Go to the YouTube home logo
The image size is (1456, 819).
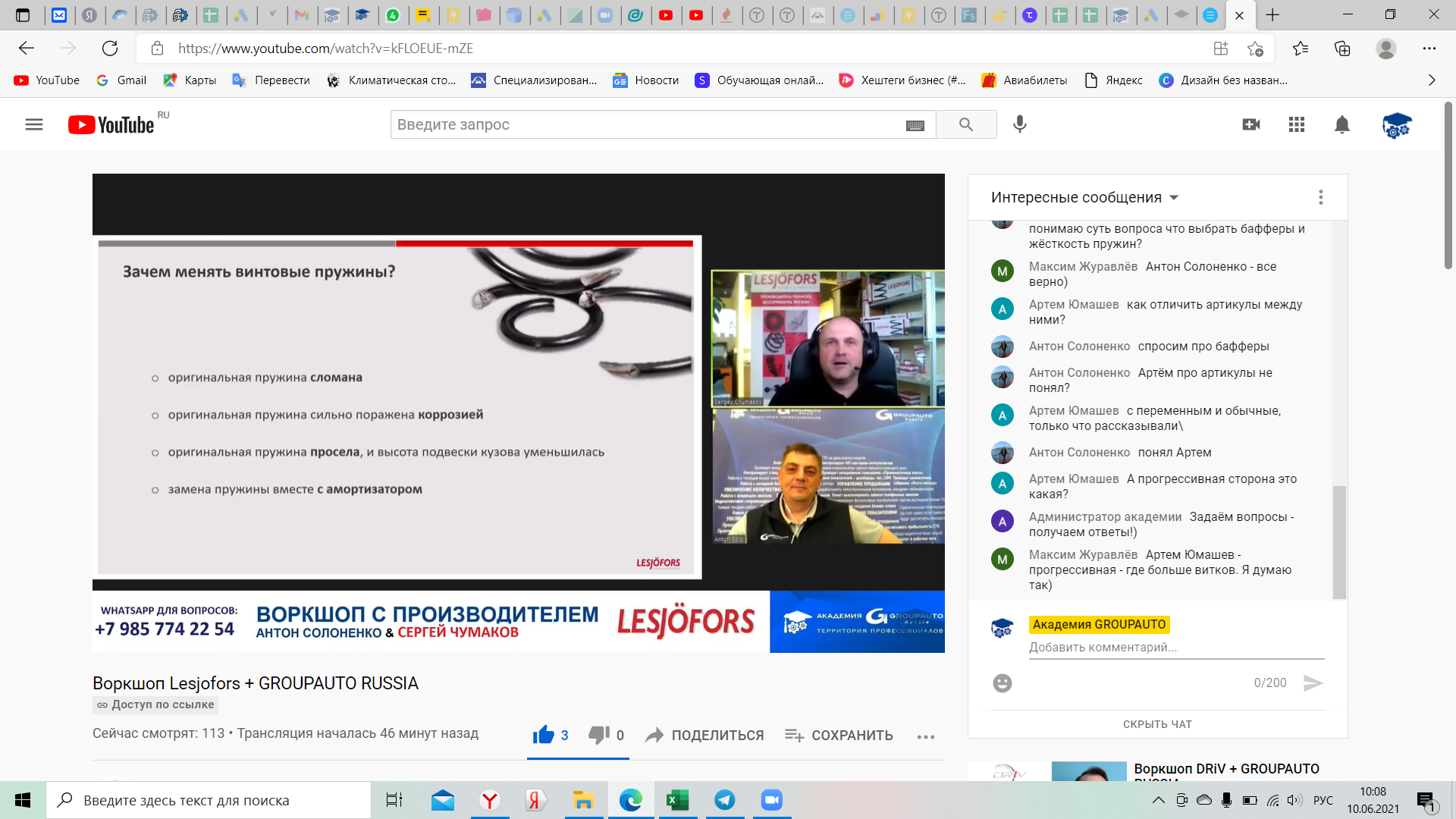[x=111, y=124]
